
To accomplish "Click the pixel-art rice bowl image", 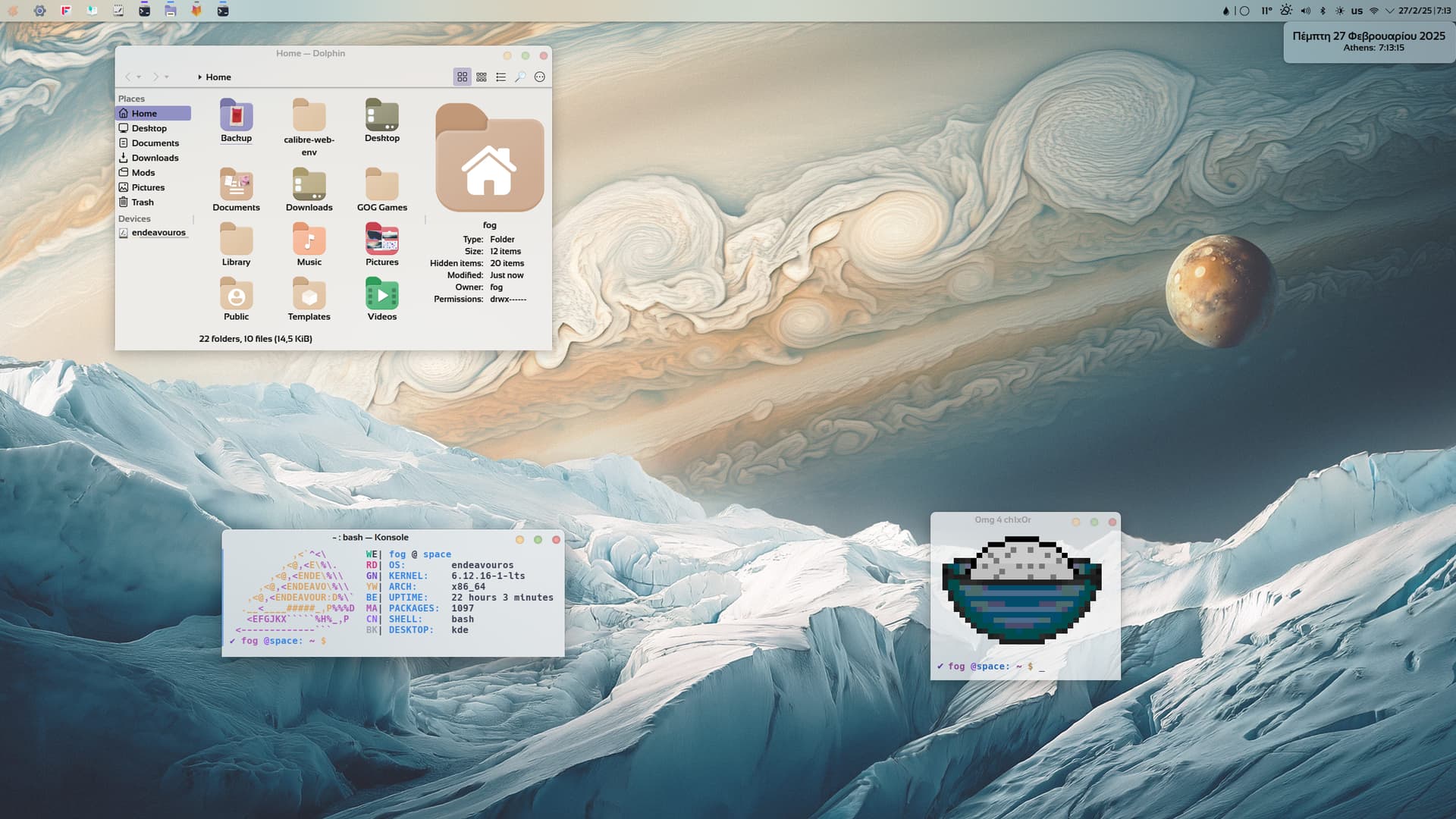I will point(1022,590).
